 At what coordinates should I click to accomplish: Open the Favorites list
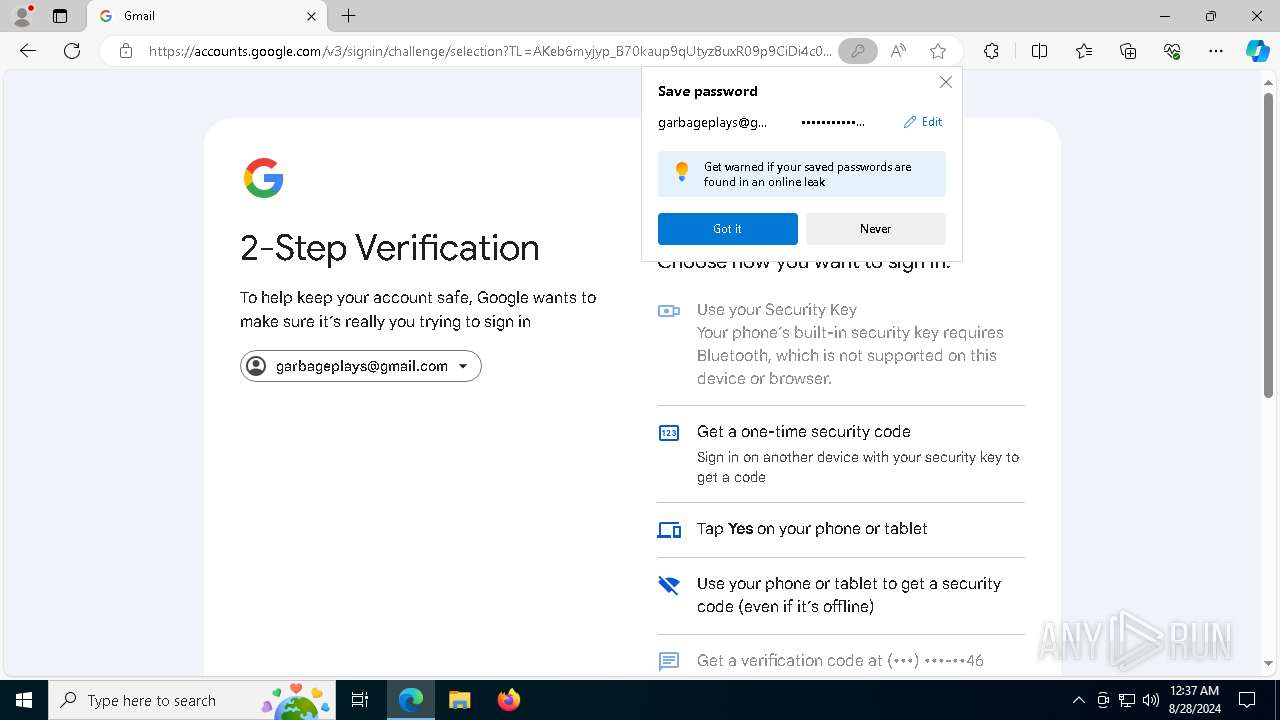click(1084, 51)
